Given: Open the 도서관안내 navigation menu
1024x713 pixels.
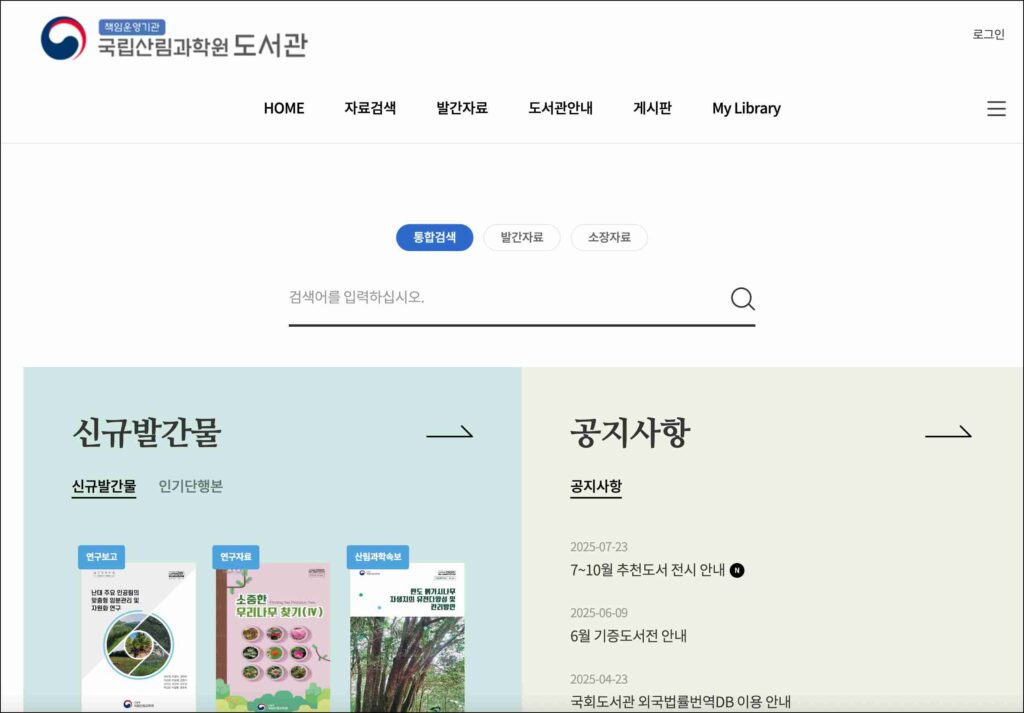Looking at the screenshot, I should [560, 108].
